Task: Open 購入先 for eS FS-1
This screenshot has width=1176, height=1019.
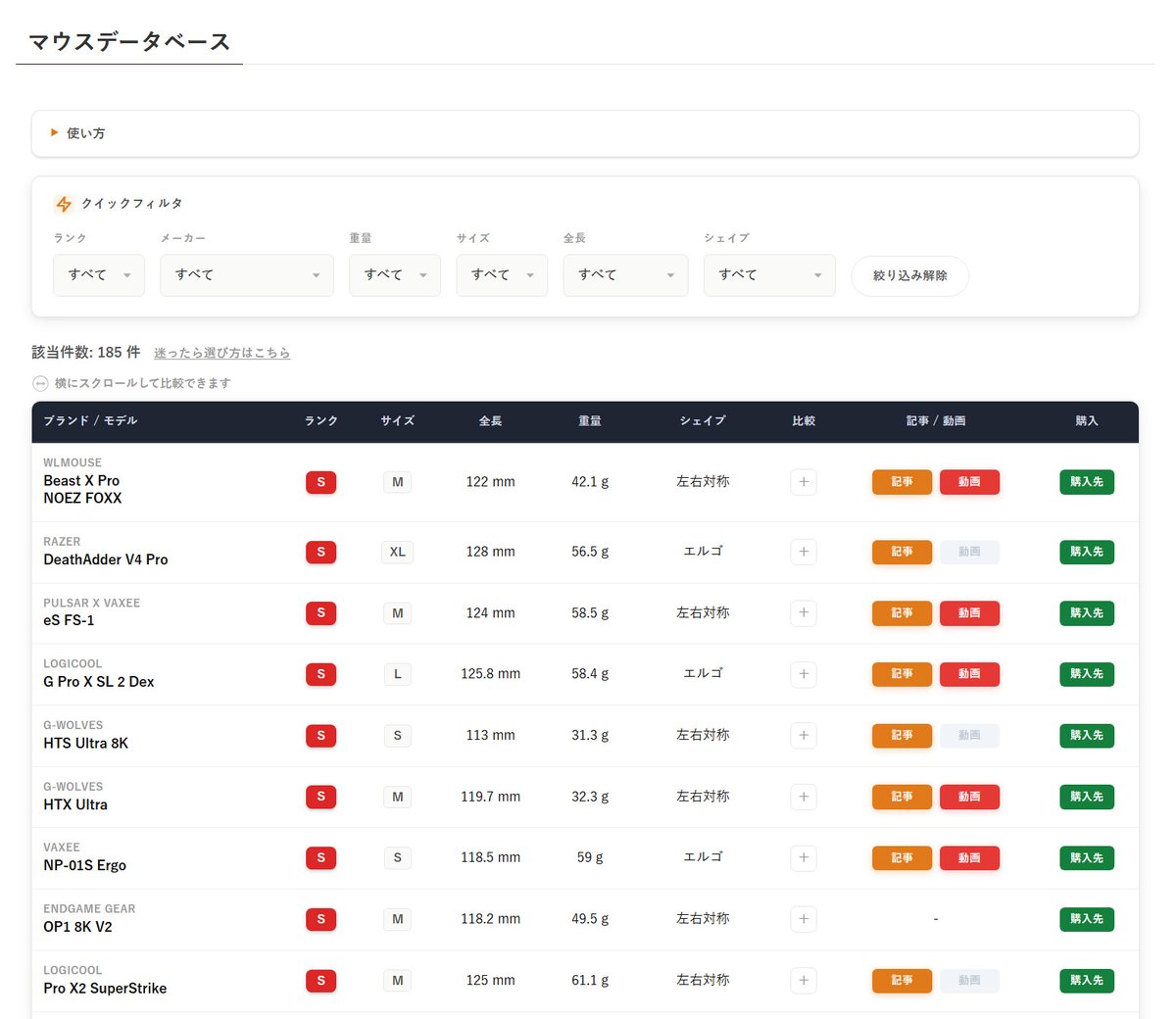Action: pyautogui.click(x=1087, y=613)
